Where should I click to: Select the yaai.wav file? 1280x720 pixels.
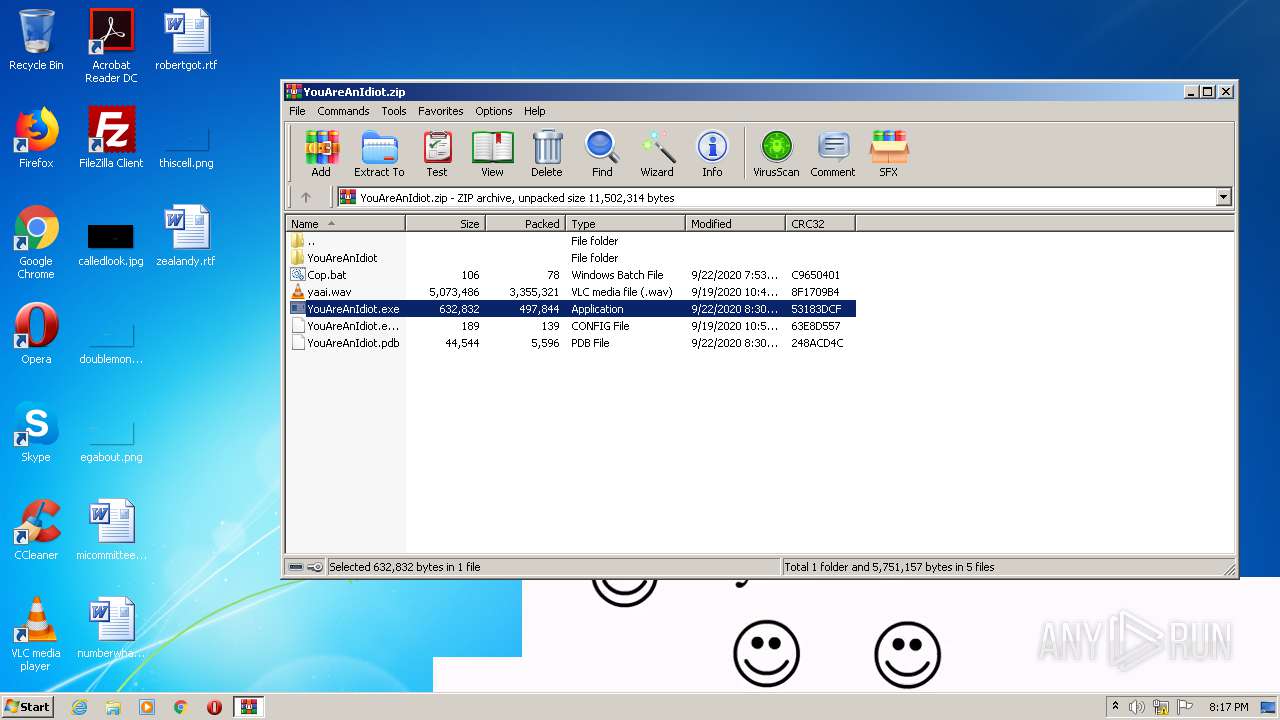[x=571, y=292]
